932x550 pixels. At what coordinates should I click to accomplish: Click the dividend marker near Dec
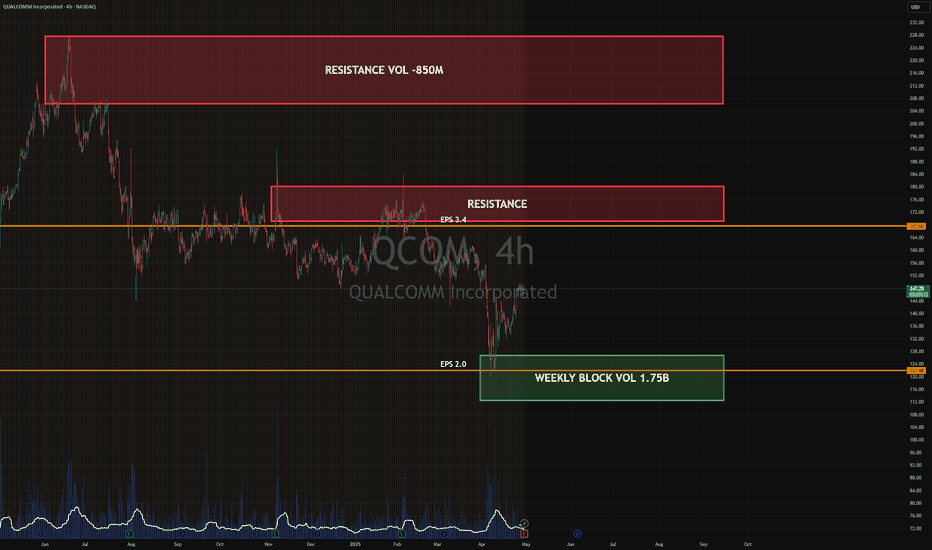[x=317, y=534]
